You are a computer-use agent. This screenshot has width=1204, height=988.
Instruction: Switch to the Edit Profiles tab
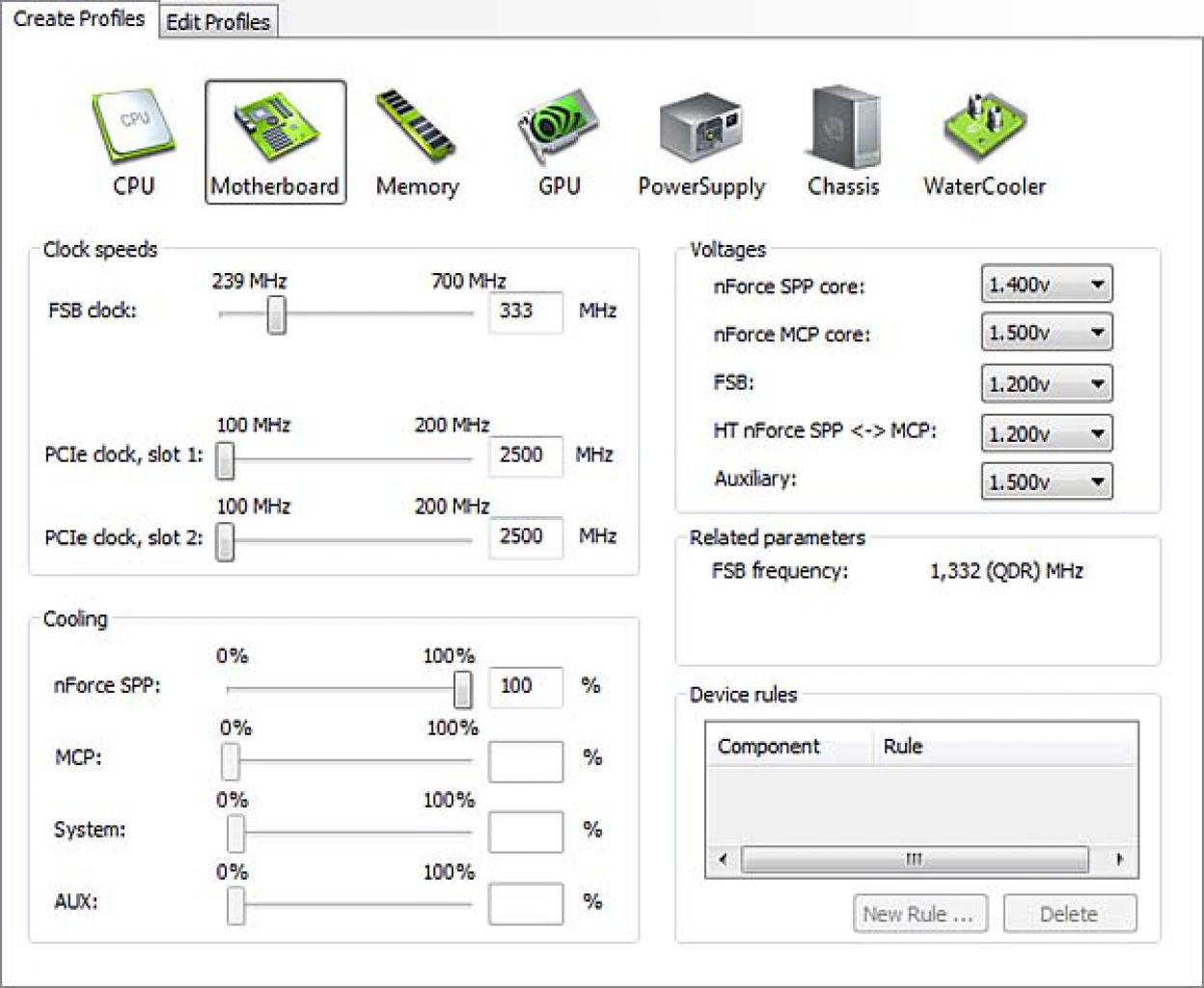[218, 21]
